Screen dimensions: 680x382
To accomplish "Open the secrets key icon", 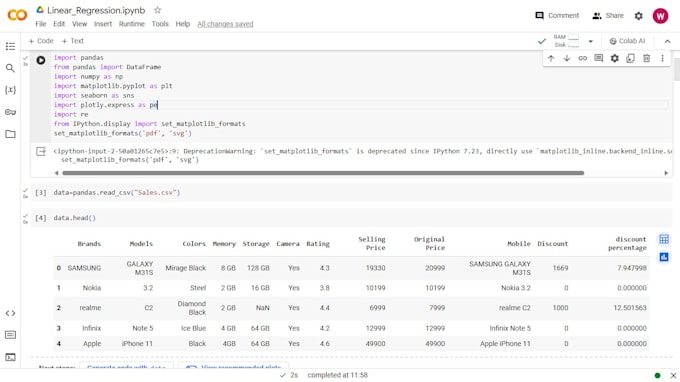I will (x=10, y=112).
